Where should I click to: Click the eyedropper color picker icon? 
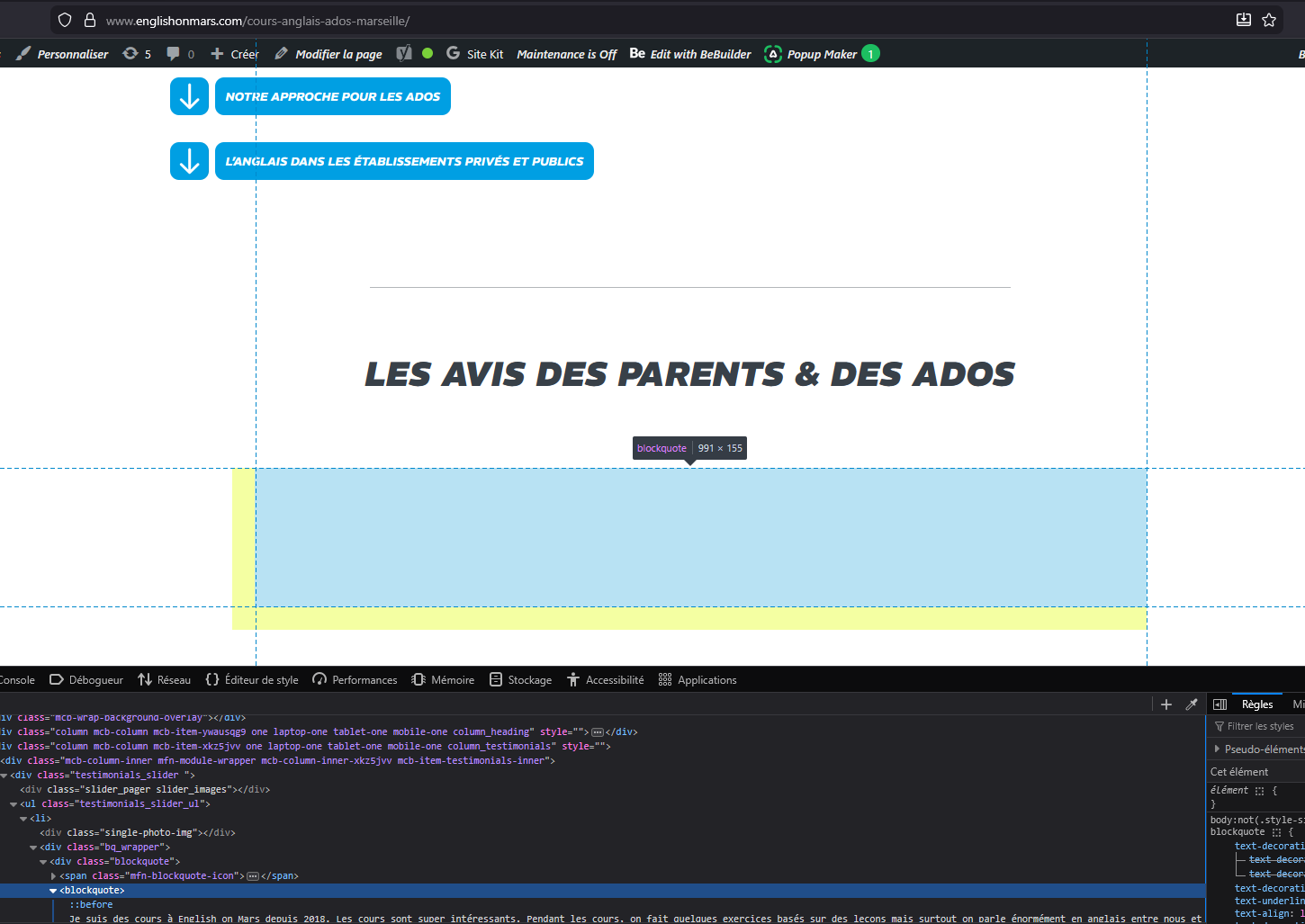1192,704
